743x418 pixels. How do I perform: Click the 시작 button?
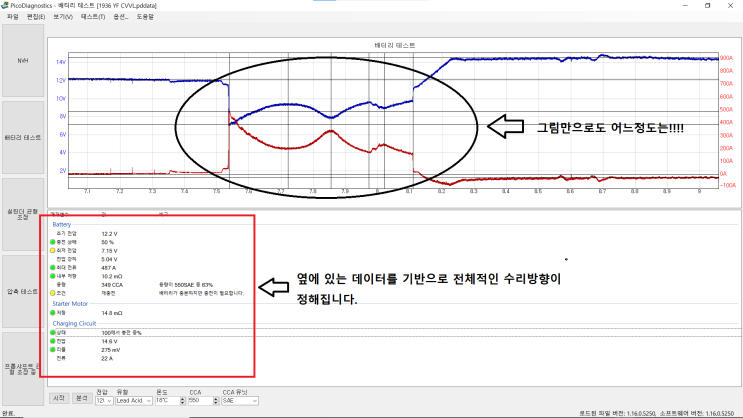pos(59,398)
